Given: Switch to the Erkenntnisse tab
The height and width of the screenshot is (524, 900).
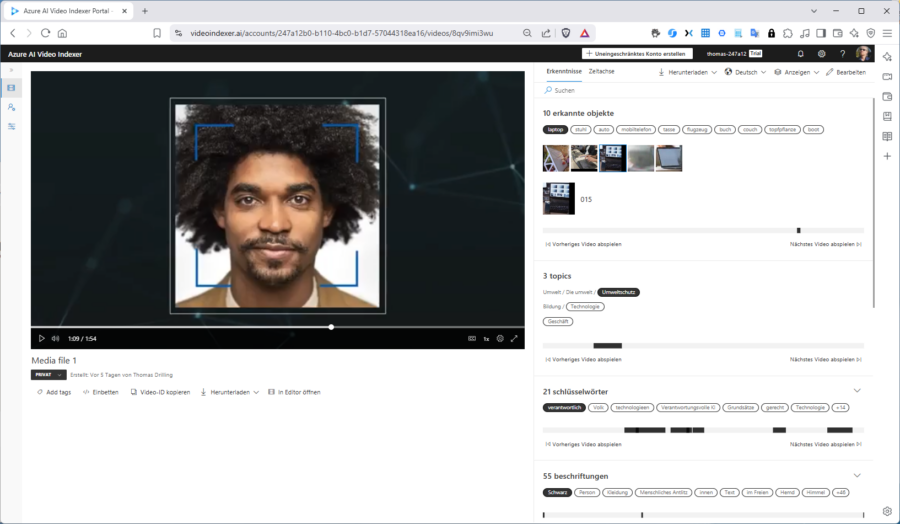Looking at the screenshot, I should (x=563, y=72).
